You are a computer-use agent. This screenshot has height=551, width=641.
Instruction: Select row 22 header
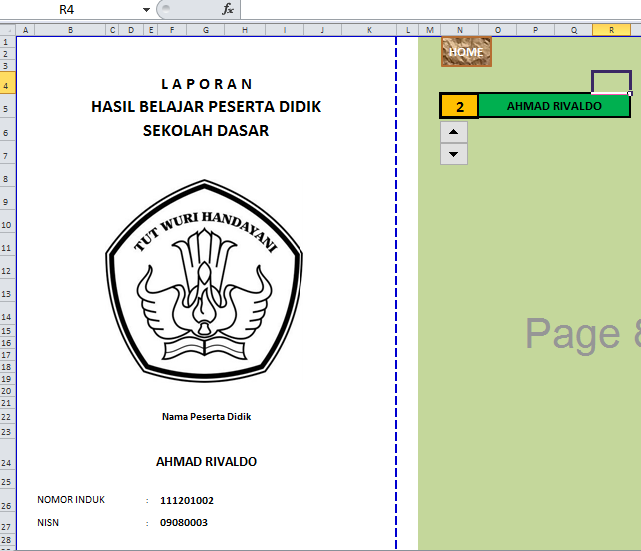click(7, 417)
